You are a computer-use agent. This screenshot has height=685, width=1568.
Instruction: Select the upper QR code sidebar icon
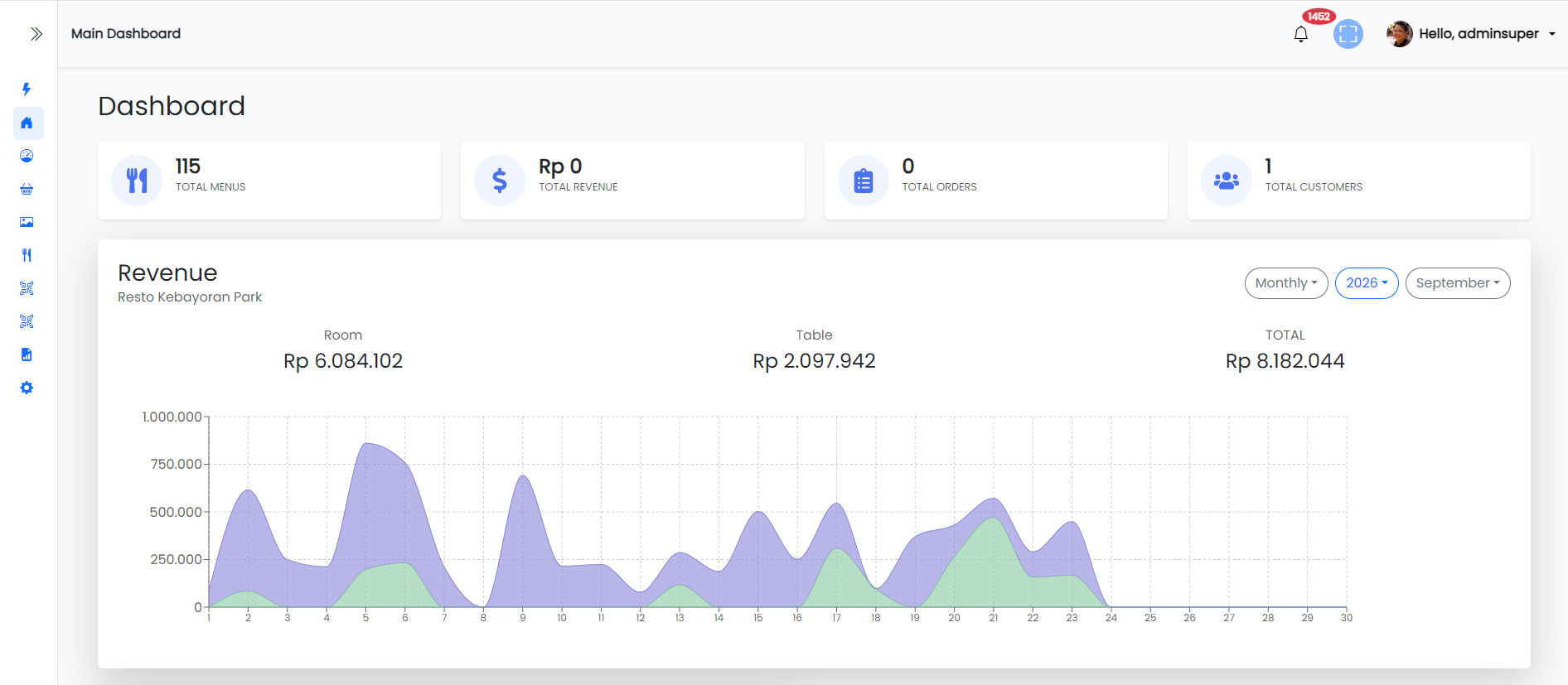pos(27,288)
